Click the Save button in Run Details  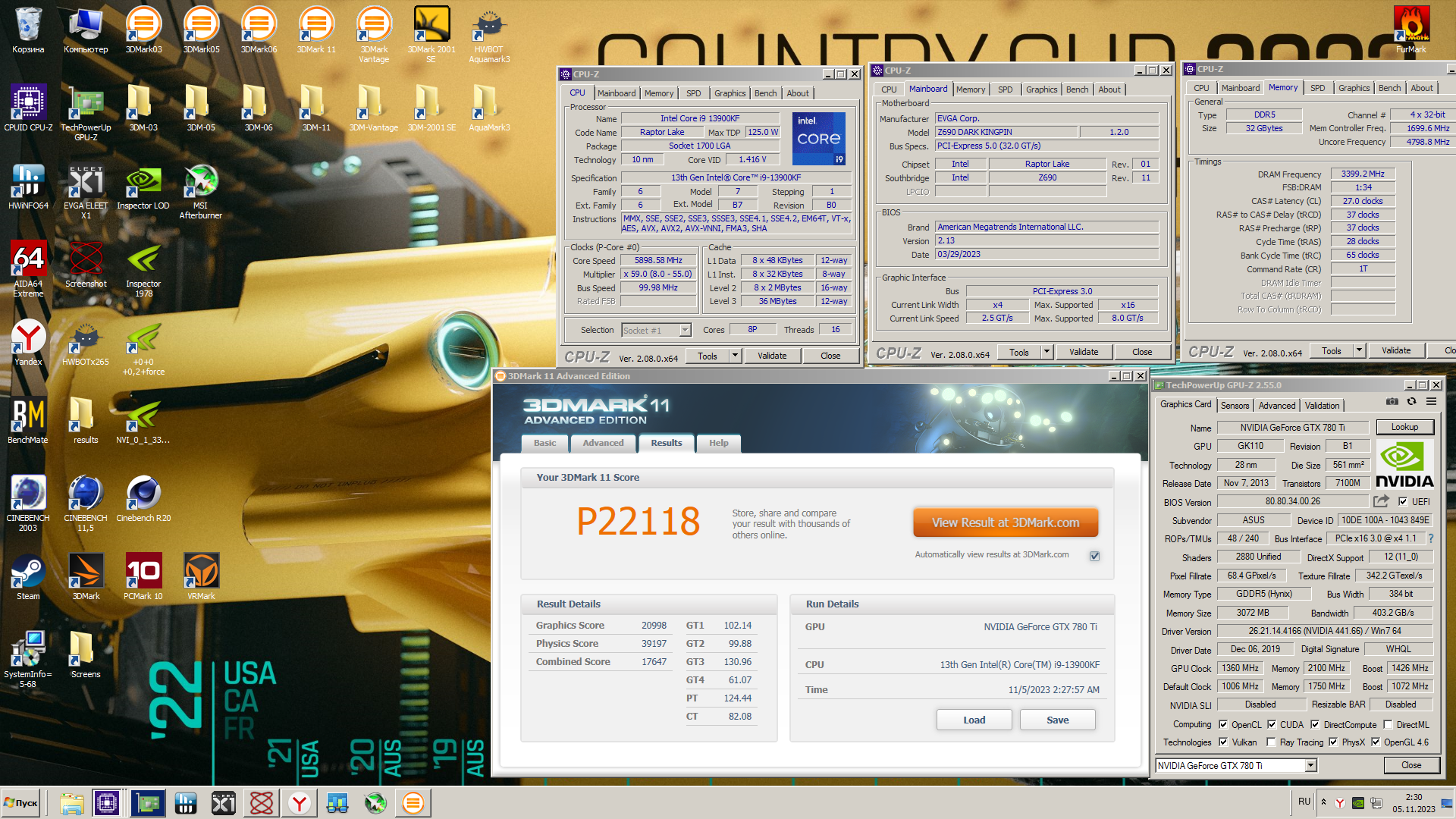click(1057, 720)
